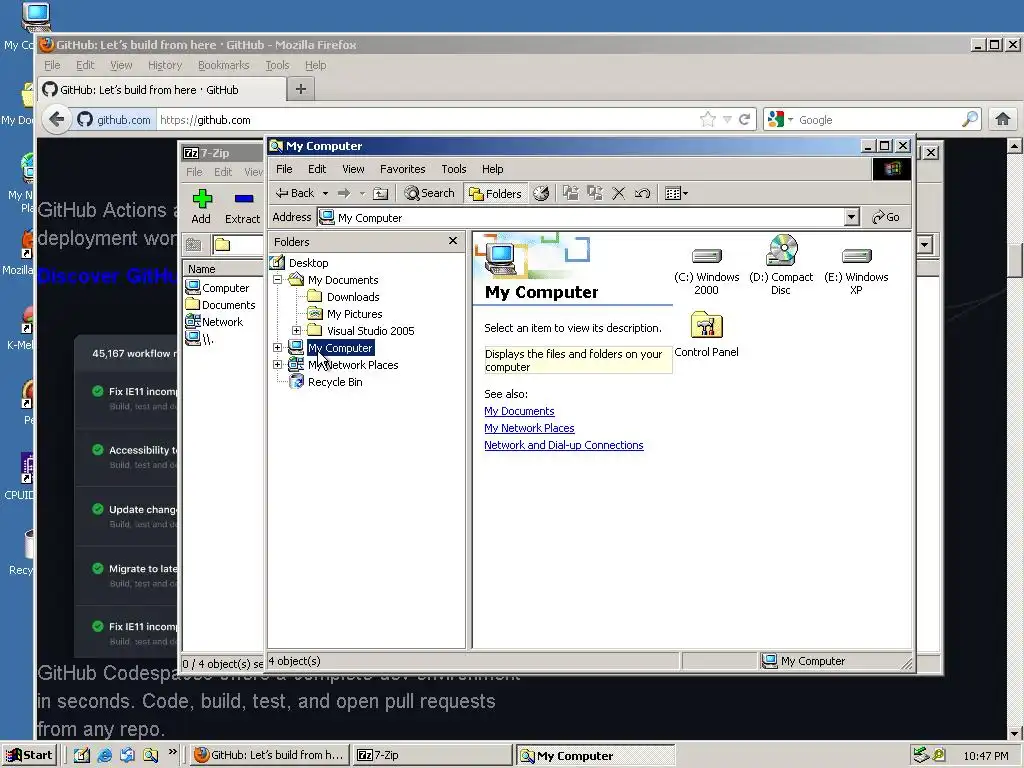This screenshot has width=1024, height=768.
Task: Open the History toolbar icon
Action: click(x=541, y=193)
